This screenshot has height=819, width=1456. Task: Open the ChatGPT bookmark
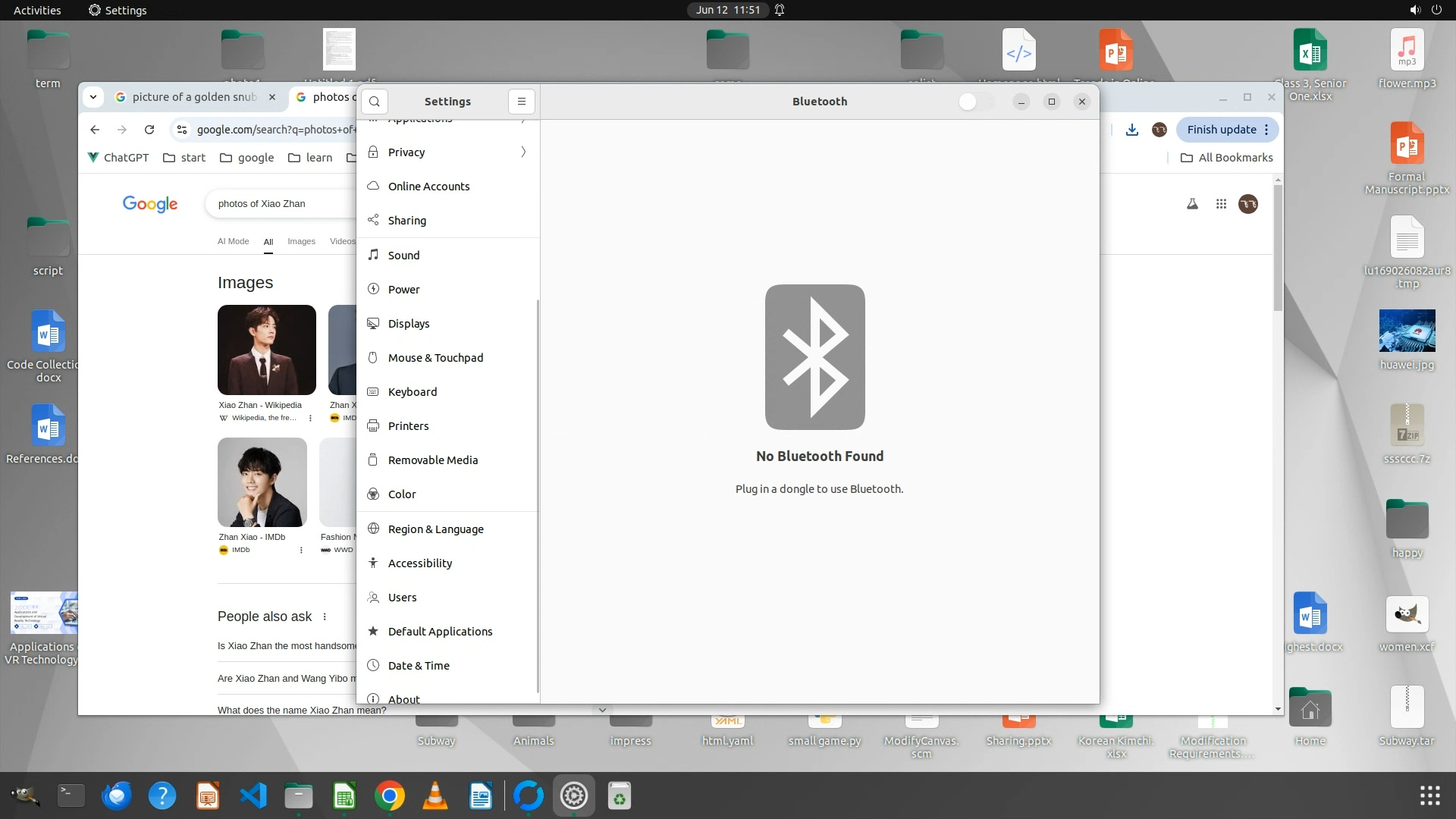tap(118, 158)
